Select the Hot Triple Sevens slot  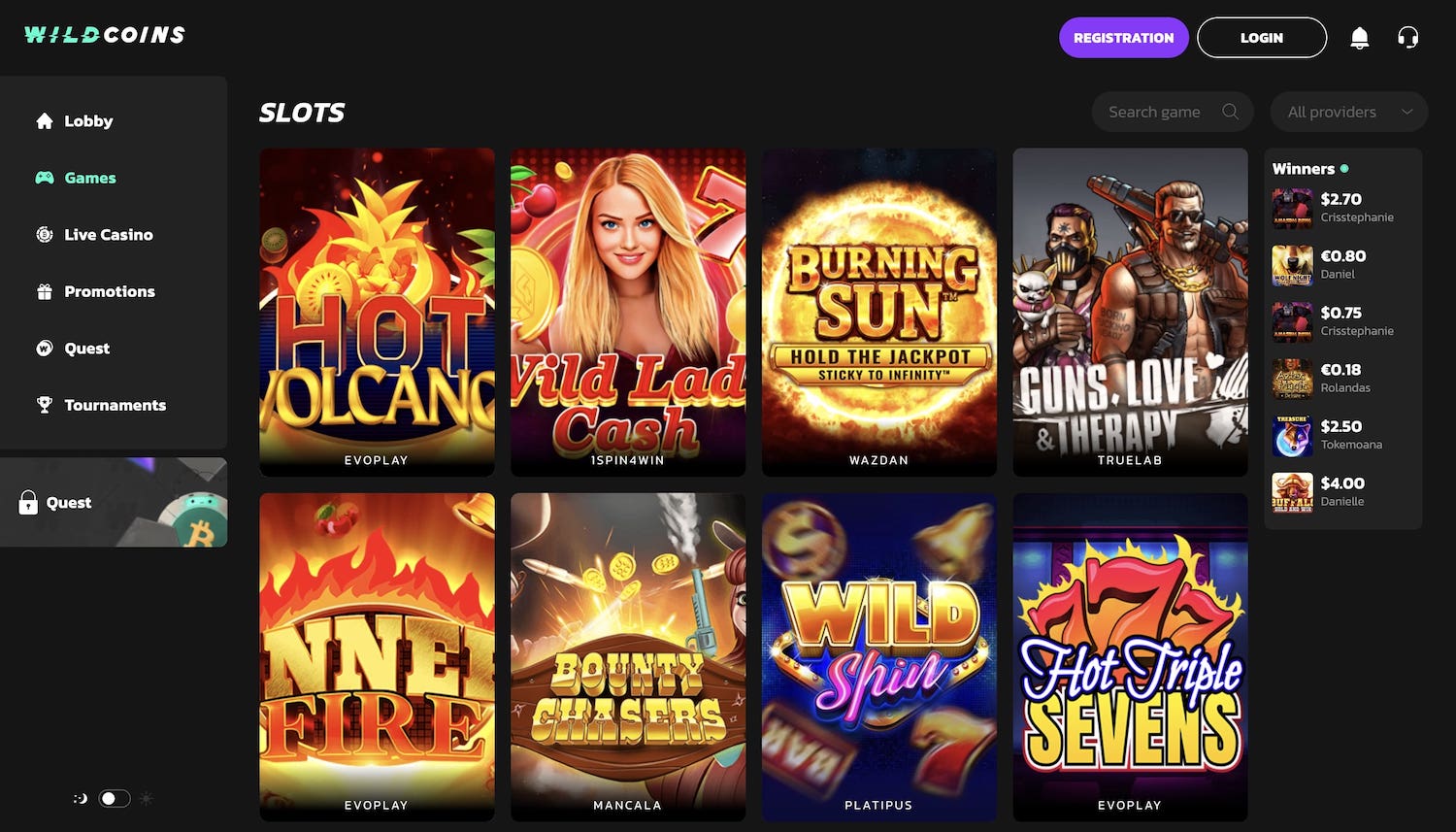click(x=1130, y=656)
